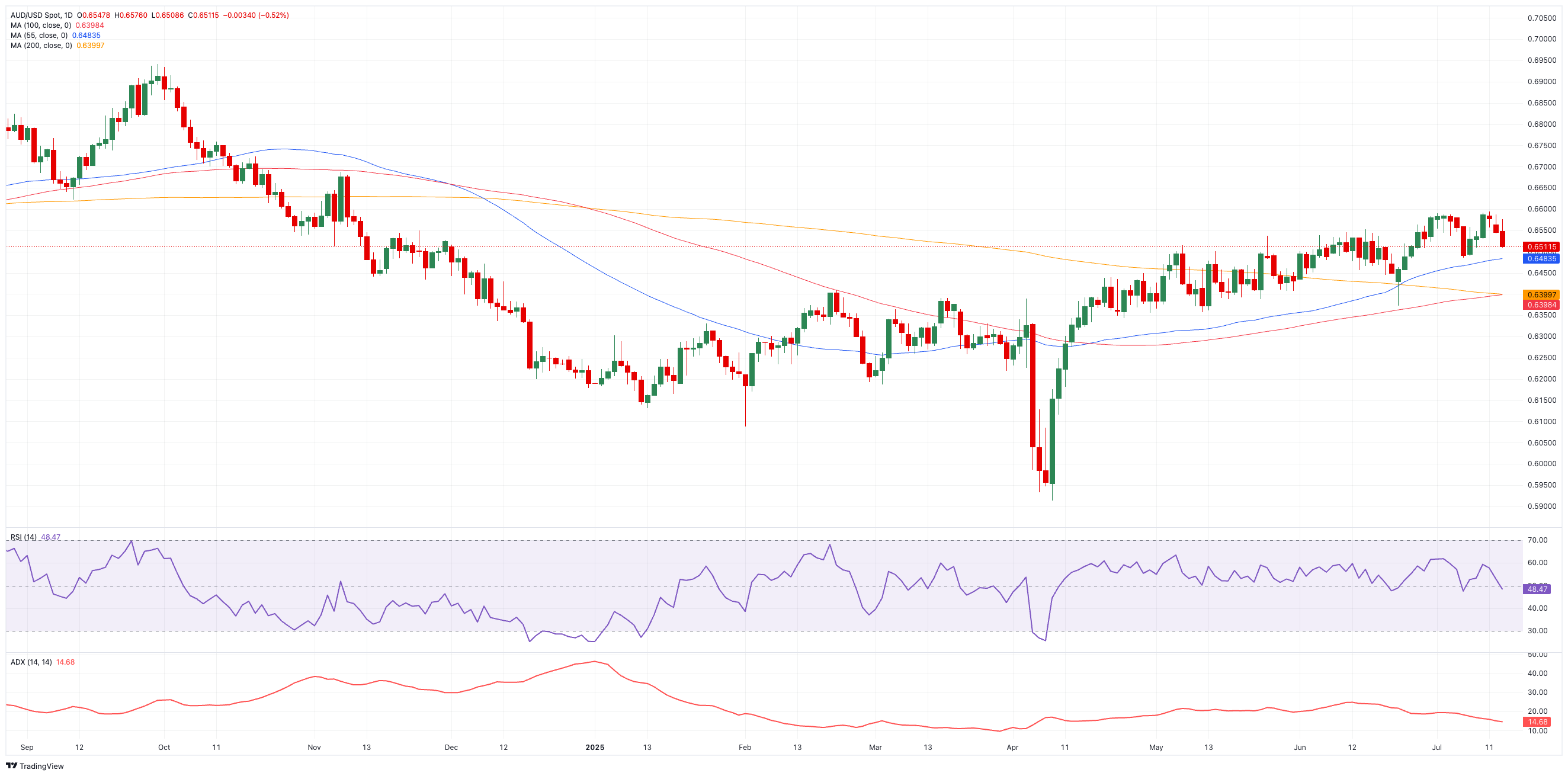Screen dimensions: 1568x776
Task: Click the Oct label on the time axis
Action: point(163,748)
